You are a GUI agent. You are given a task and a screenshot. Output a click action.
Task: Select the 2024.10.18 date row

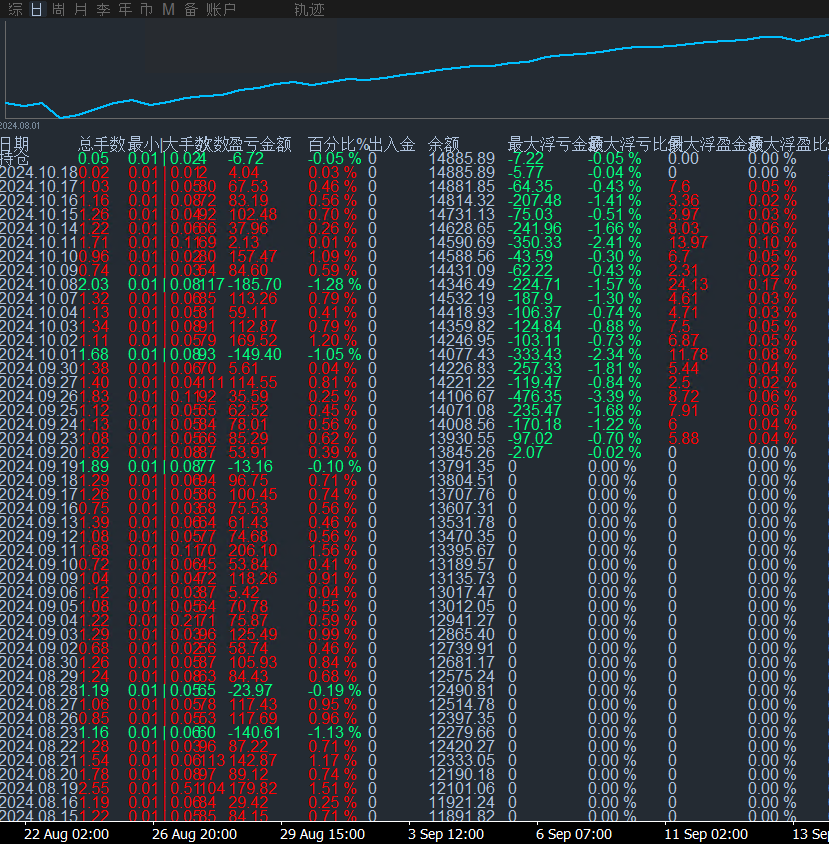(39, 172)
